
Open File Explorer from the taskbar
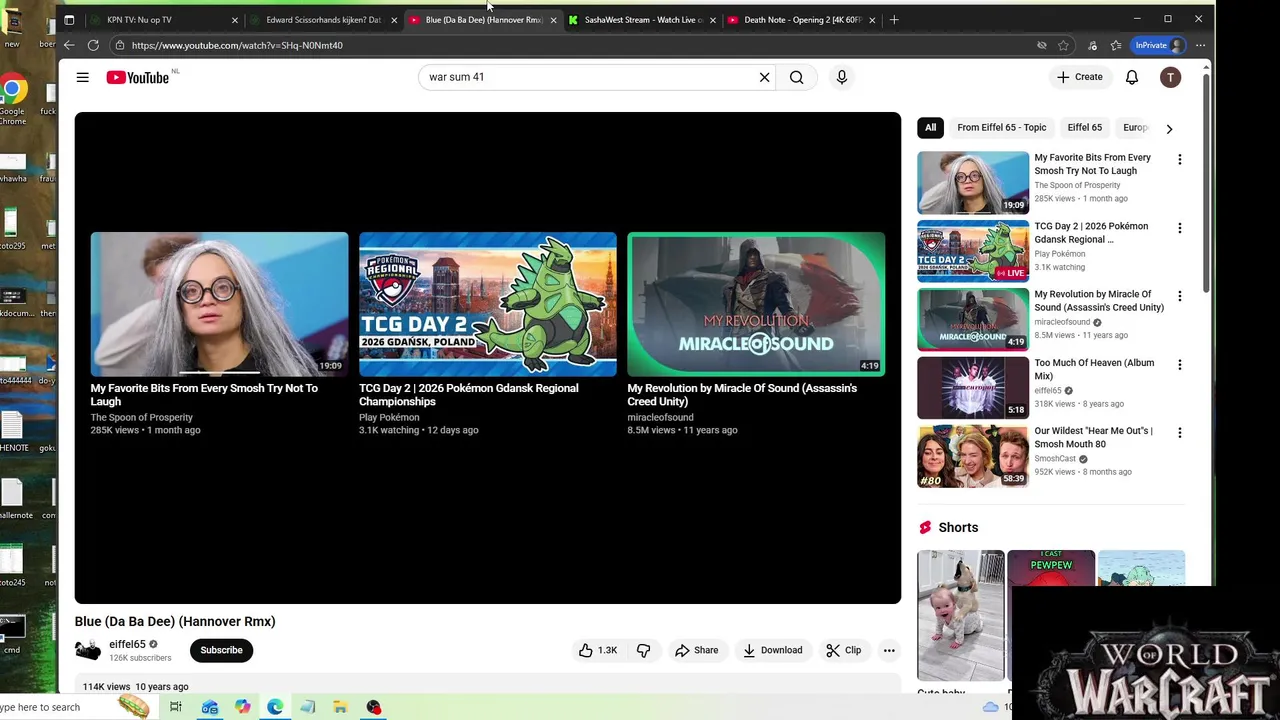point(340,707)
